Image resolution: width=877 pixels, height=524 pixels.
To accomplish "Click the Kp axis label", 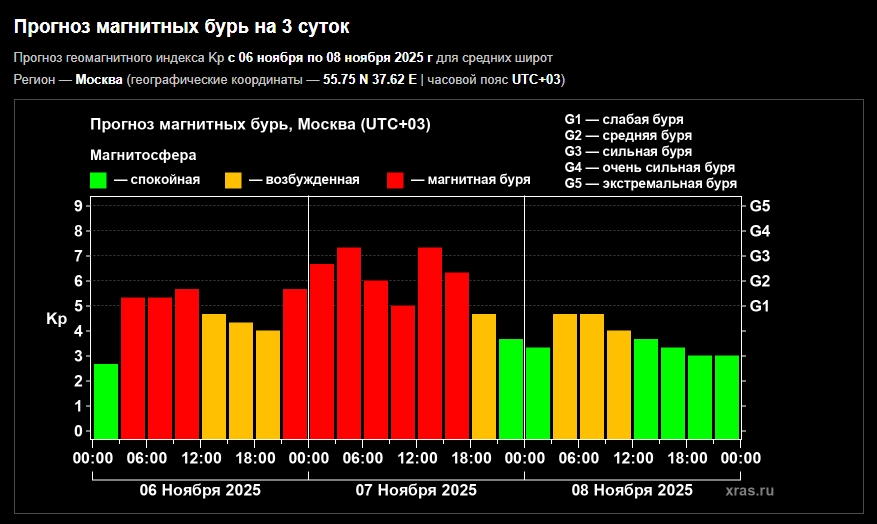I will point(57,319).
